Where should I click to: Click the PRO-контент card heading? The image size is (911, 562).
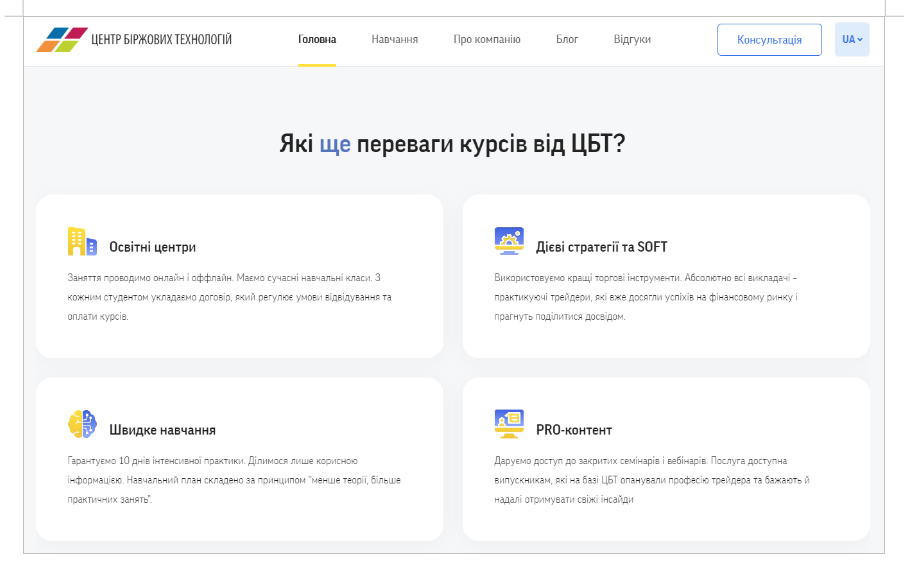573,430
